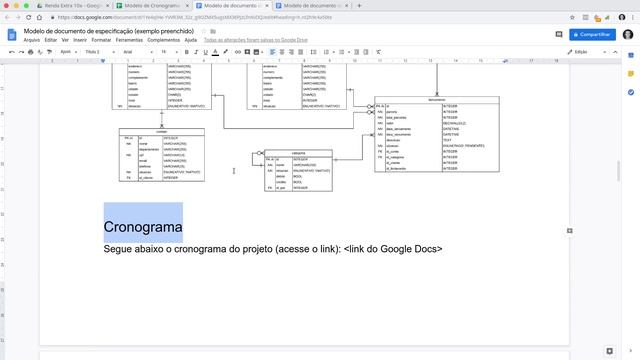Click the increase indent icon
The width and height of the screenshot is (640, 360).
(366, 52)
